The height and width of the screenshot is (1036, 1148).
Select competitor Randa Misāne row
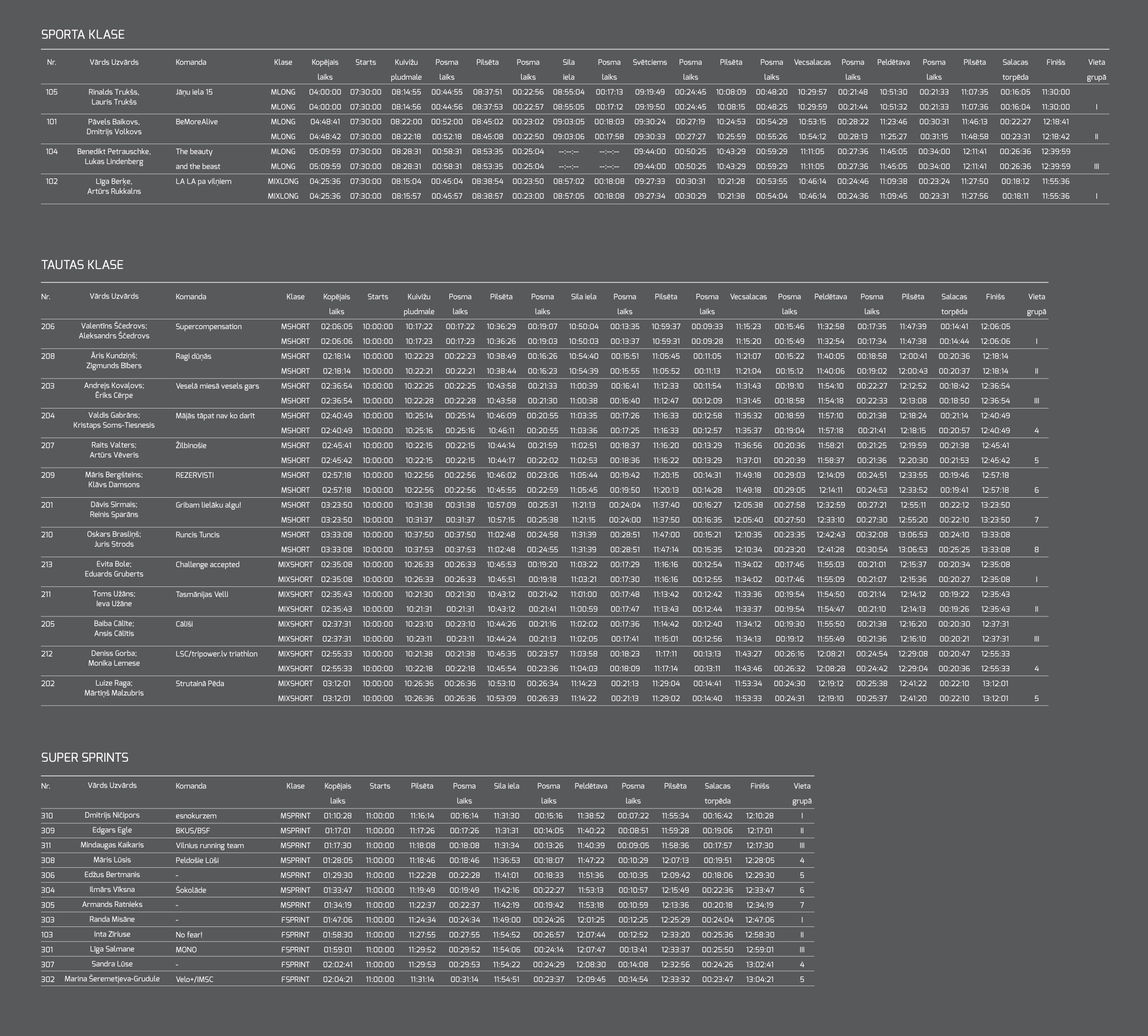pyautogui.click(x=112, y=919)
